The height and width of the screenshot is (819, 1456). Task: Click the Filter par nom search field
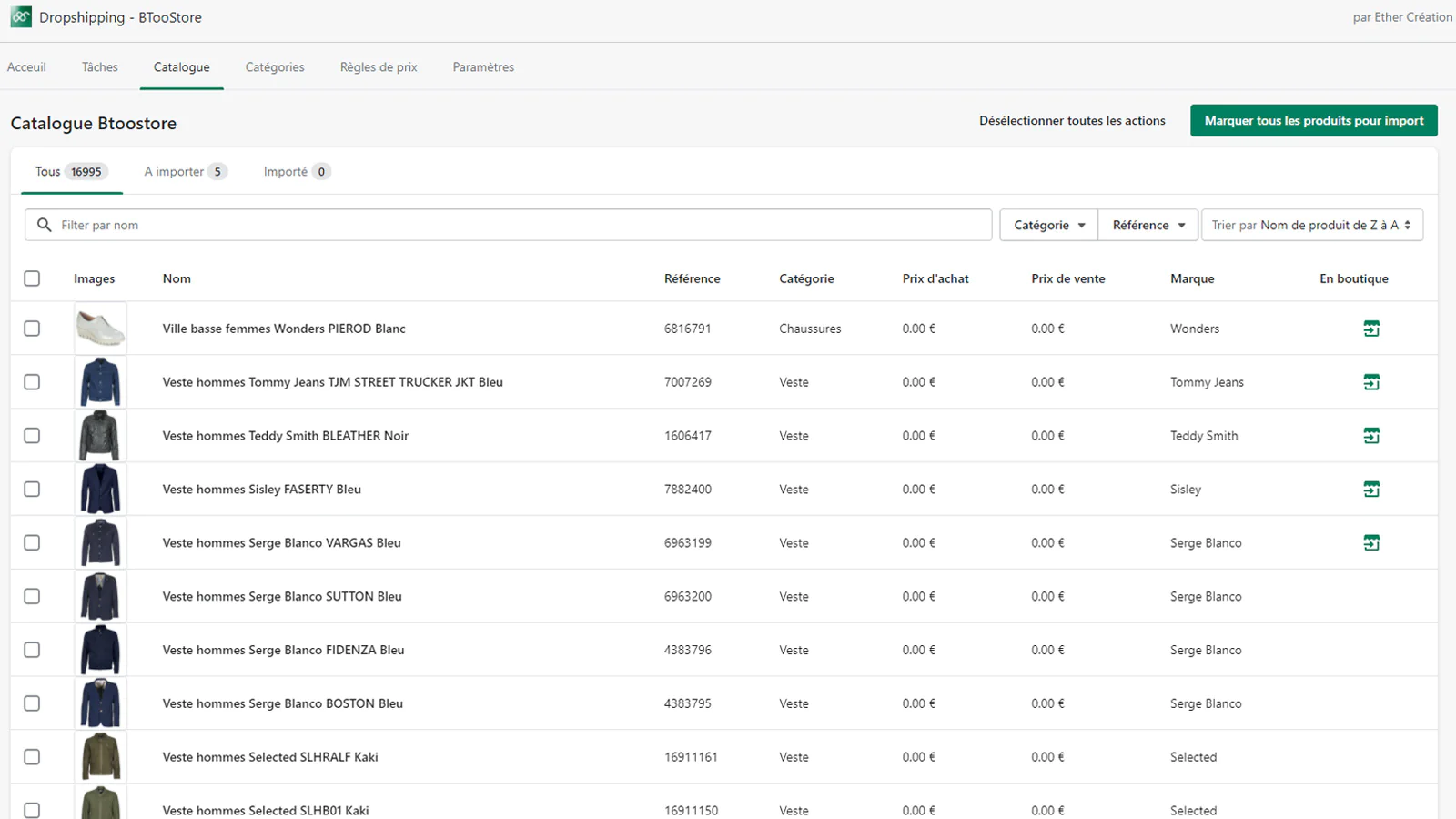(x=519, y=225)
